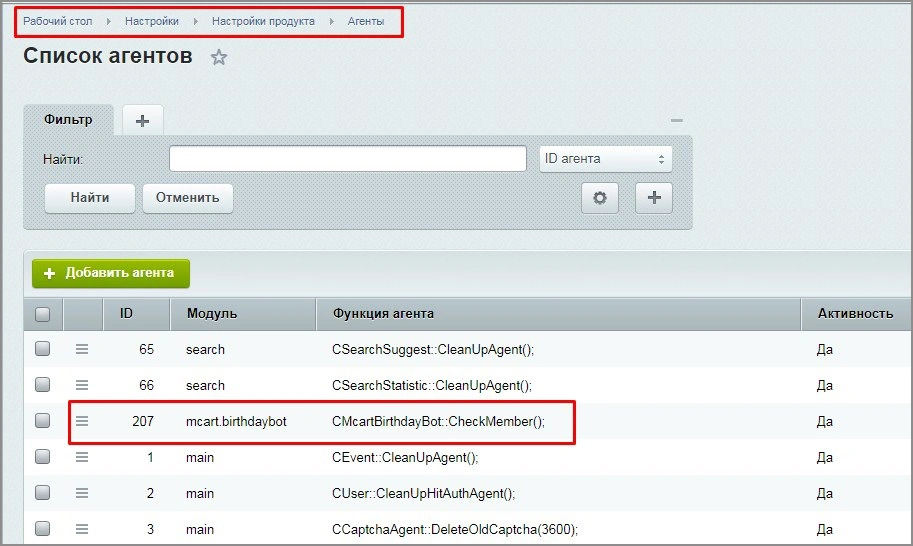Screen dimensions: 913x546
Task: Add page to favorites with star icon
Action: tap(219, 57)
